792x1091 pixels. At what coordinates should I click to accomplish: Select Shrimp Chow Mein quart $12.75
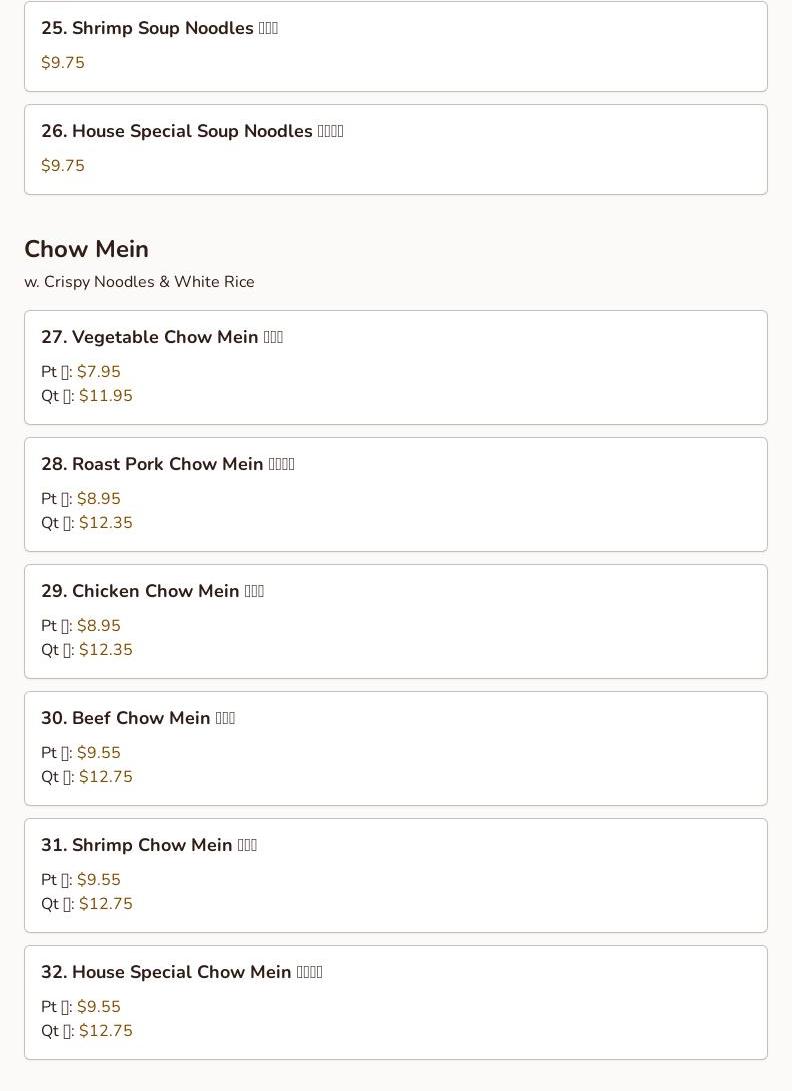(106, 904)
